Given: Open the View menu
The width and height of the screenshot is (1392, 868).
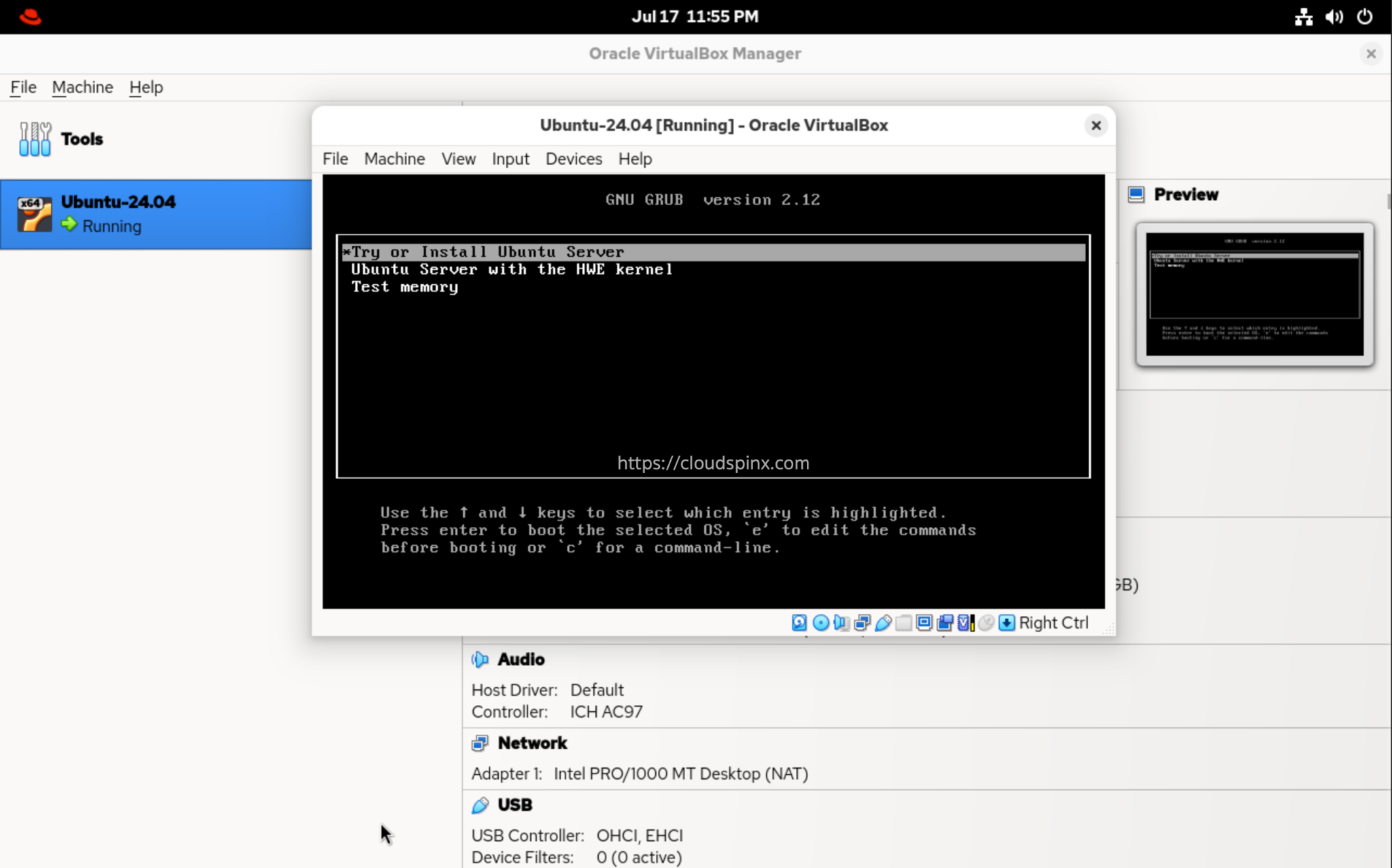Looking at the screenshot, I should [457, 158].
